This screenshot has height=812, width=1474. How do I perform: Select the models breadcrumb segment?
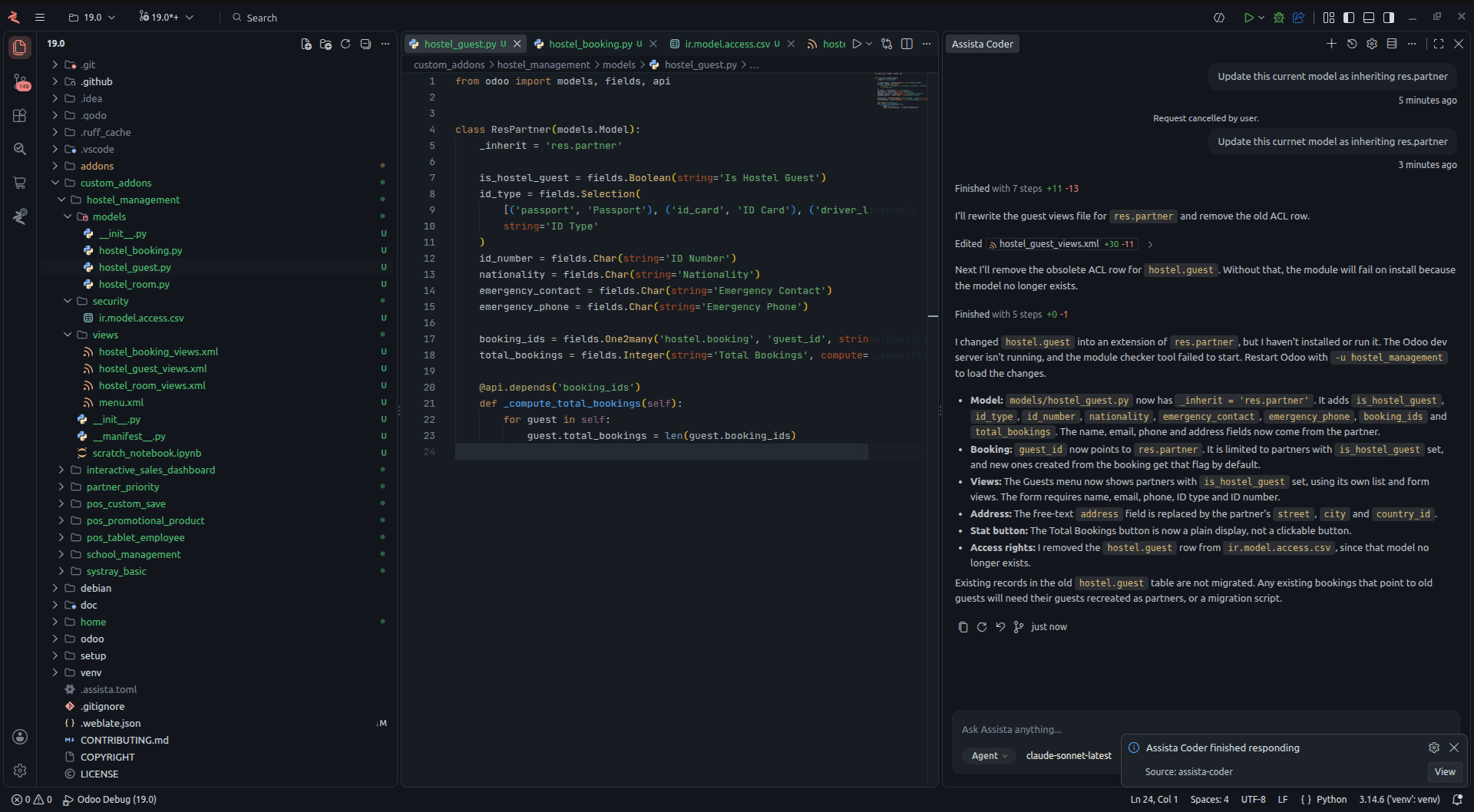click(619, 64)
